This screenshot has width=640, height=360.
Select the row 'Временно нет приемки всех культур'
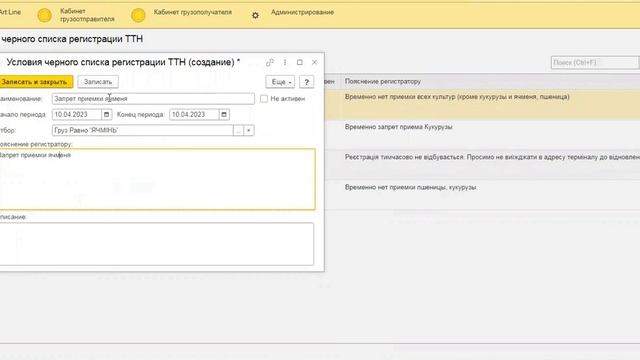pos(482,104)
